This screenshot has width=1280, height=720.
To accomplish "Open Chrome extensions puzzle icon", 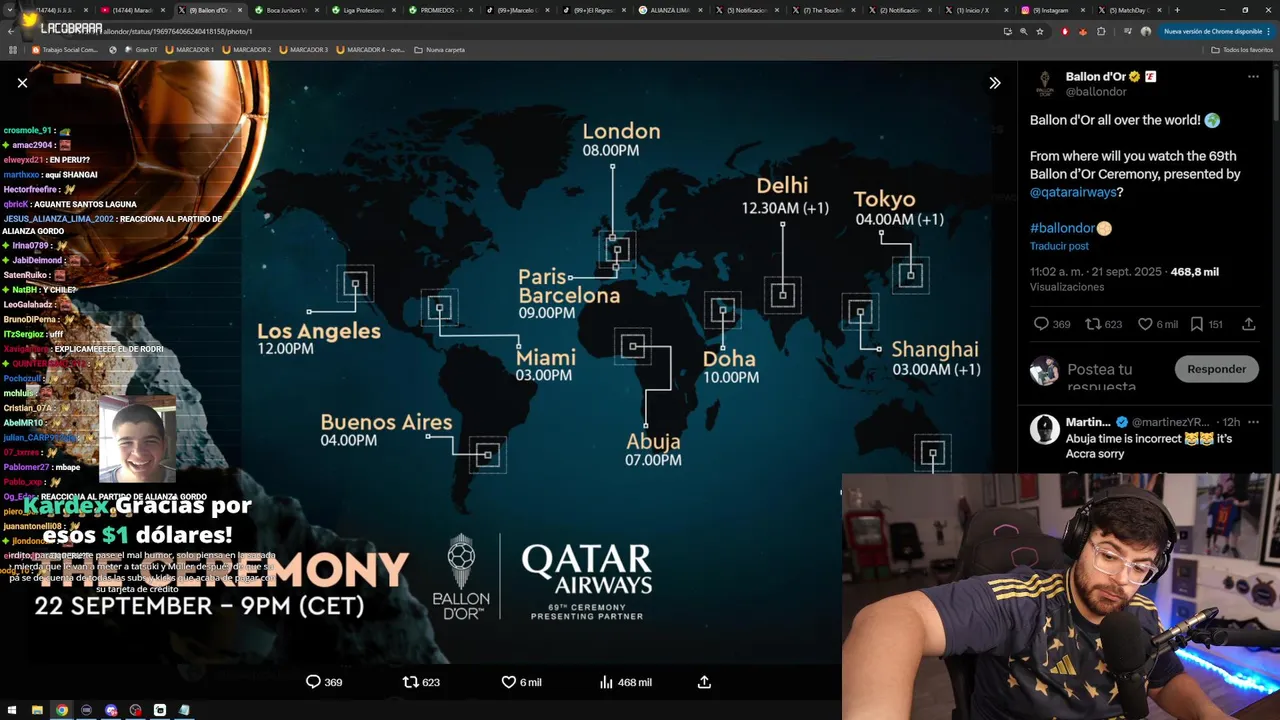I will coord(1101,31).
